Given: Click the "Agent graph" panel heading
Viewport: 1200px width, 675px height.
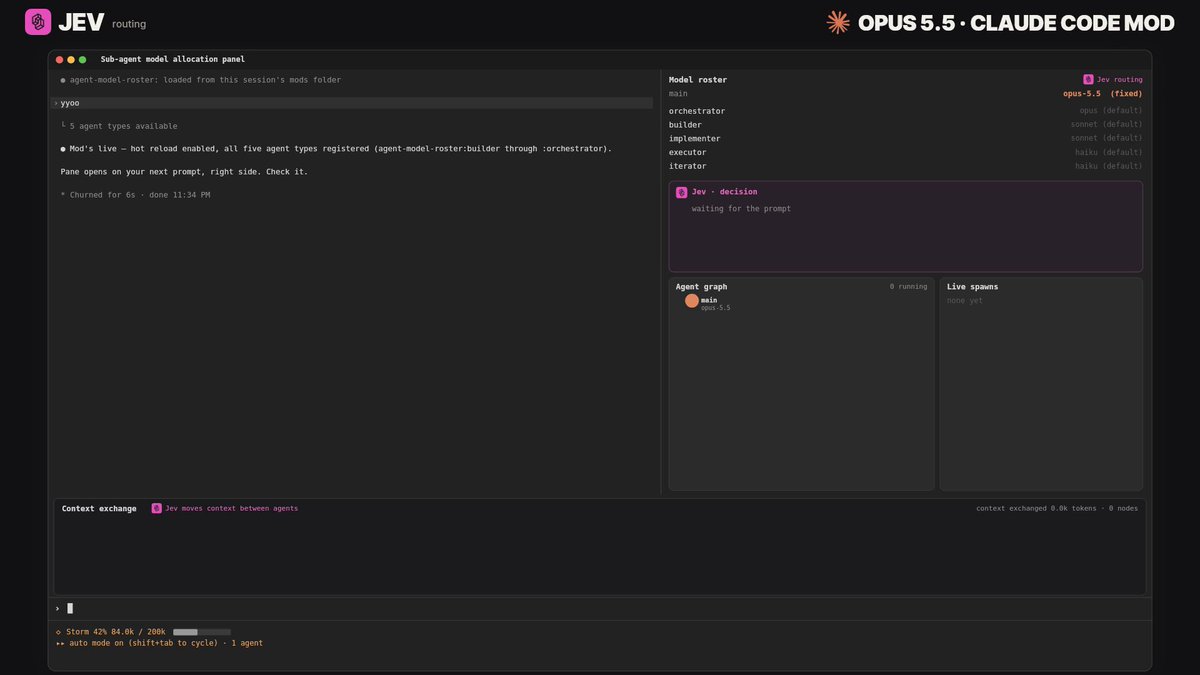Looking at the screenshot, I should 701,287.
